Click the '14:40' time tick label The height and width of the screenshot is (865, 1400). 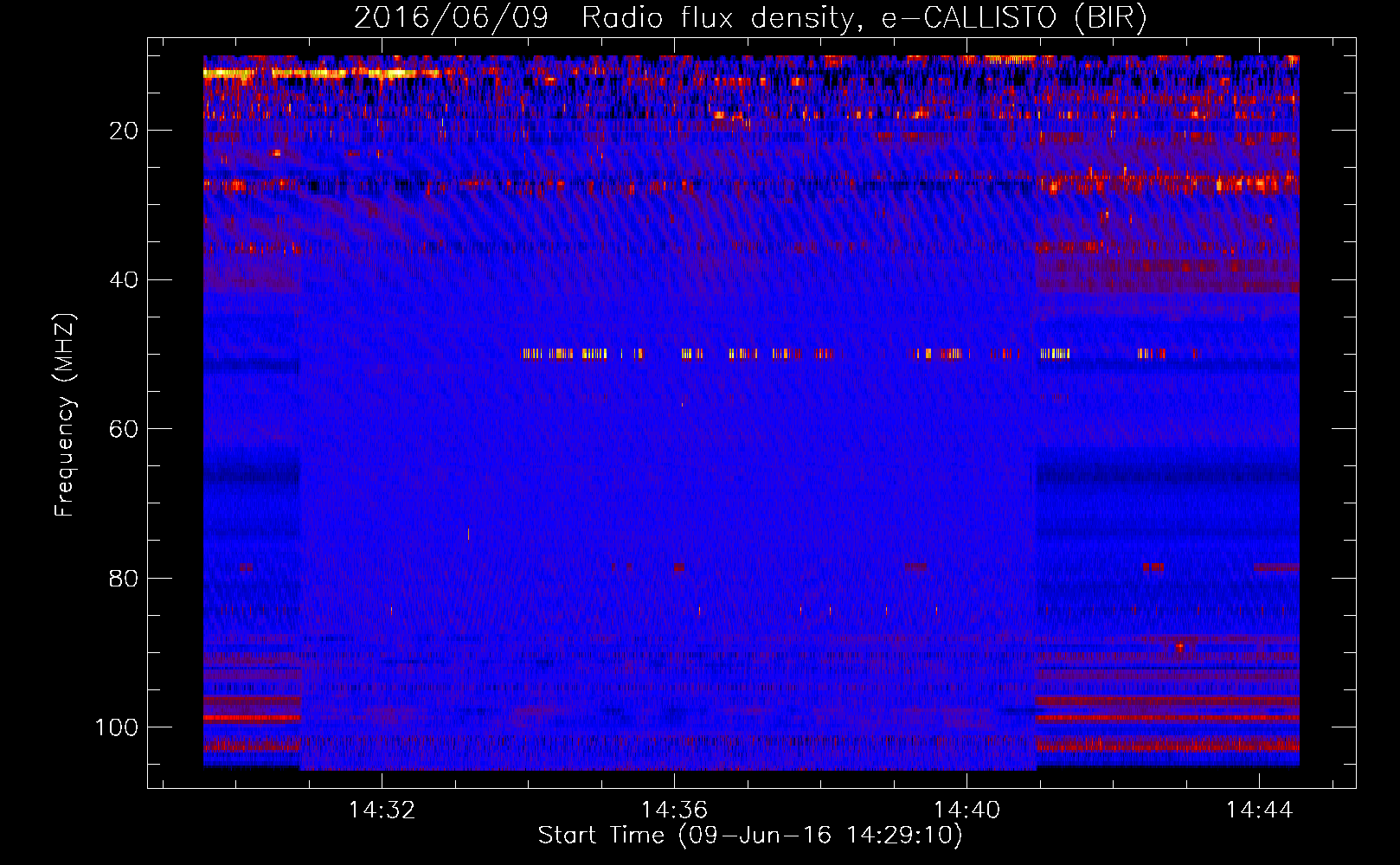pos(967,811)
